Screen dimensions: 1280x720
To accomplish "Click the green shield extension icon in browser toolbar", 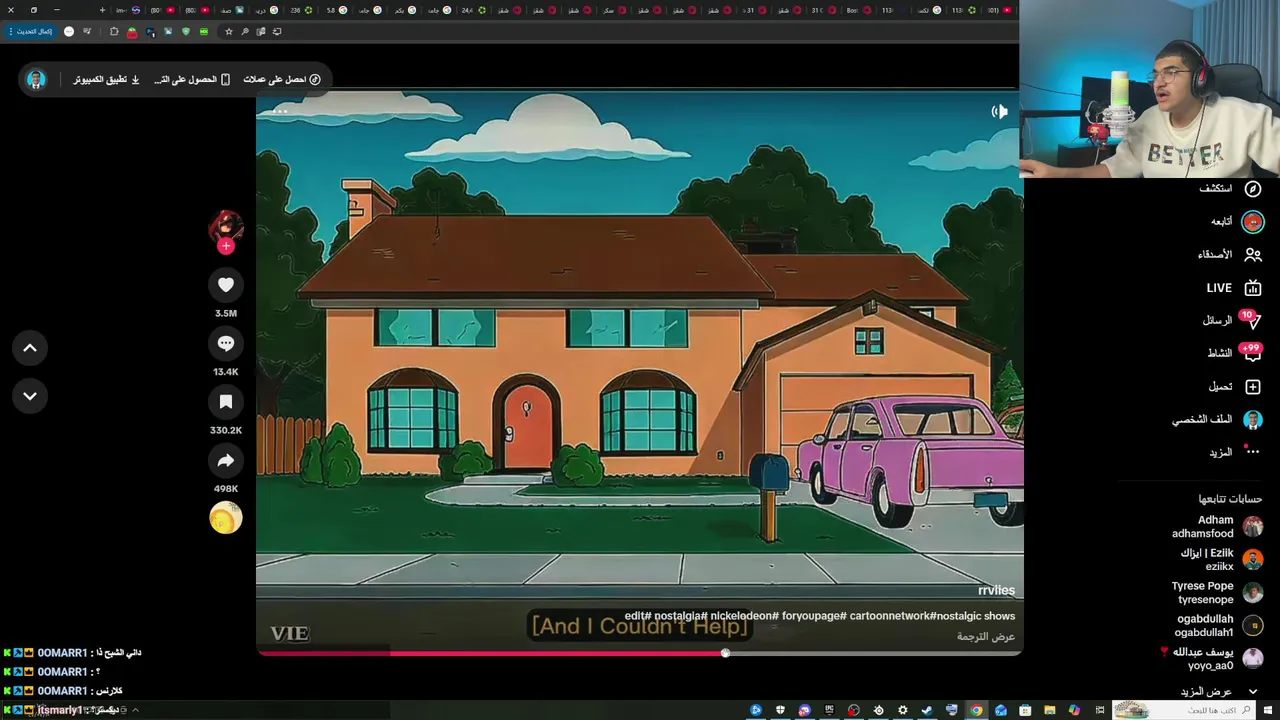I will click(186, 31).
